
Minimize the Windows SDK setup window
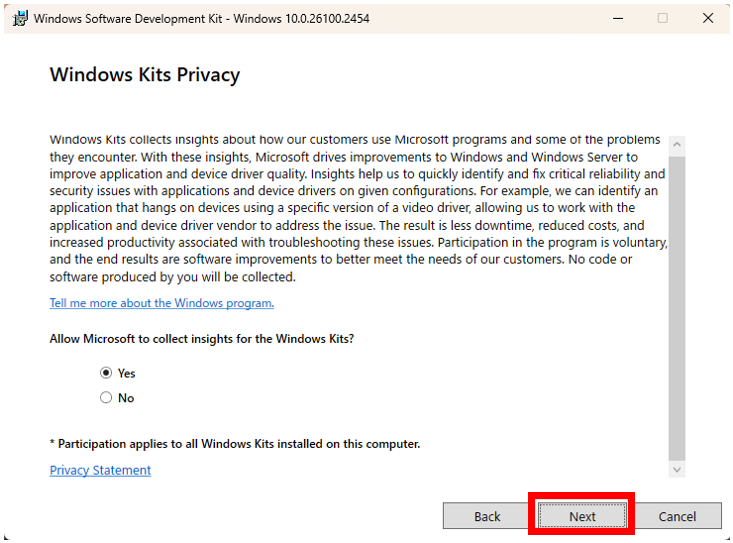(616, 18)
